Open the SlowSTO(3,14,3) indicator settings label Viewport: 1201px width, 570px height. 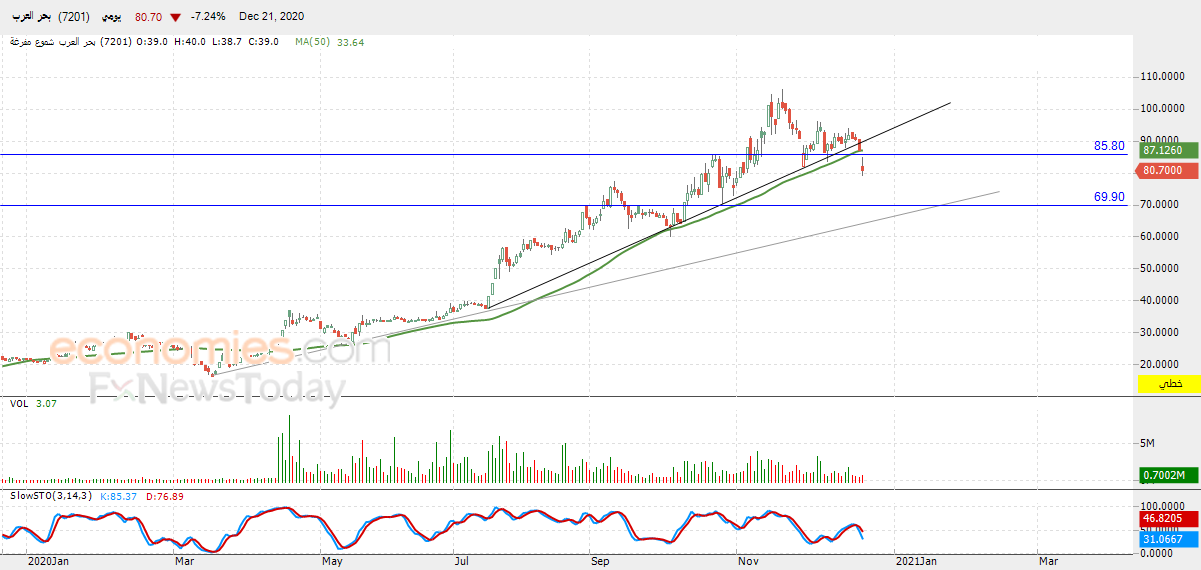coord(51,496)
